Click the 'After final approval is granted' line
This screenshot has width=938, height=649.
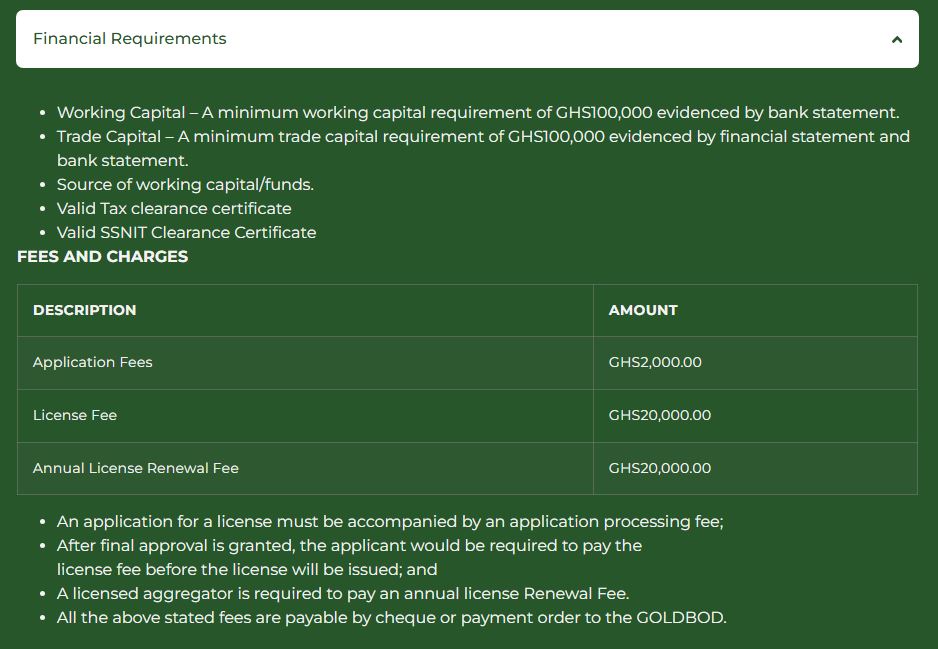[349, 546]
